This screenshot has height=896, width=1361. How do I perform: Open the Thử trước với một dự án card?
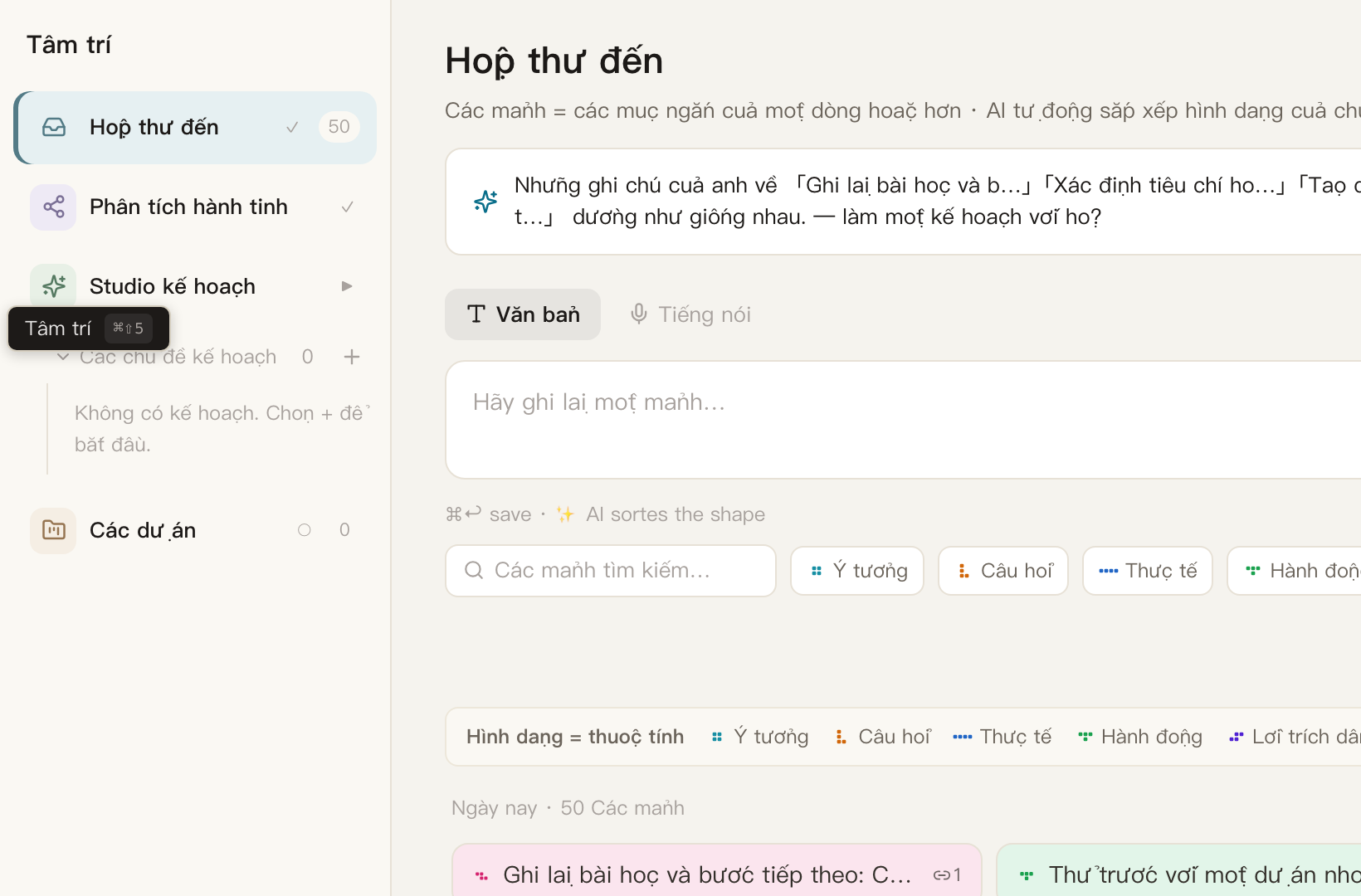1178,870
